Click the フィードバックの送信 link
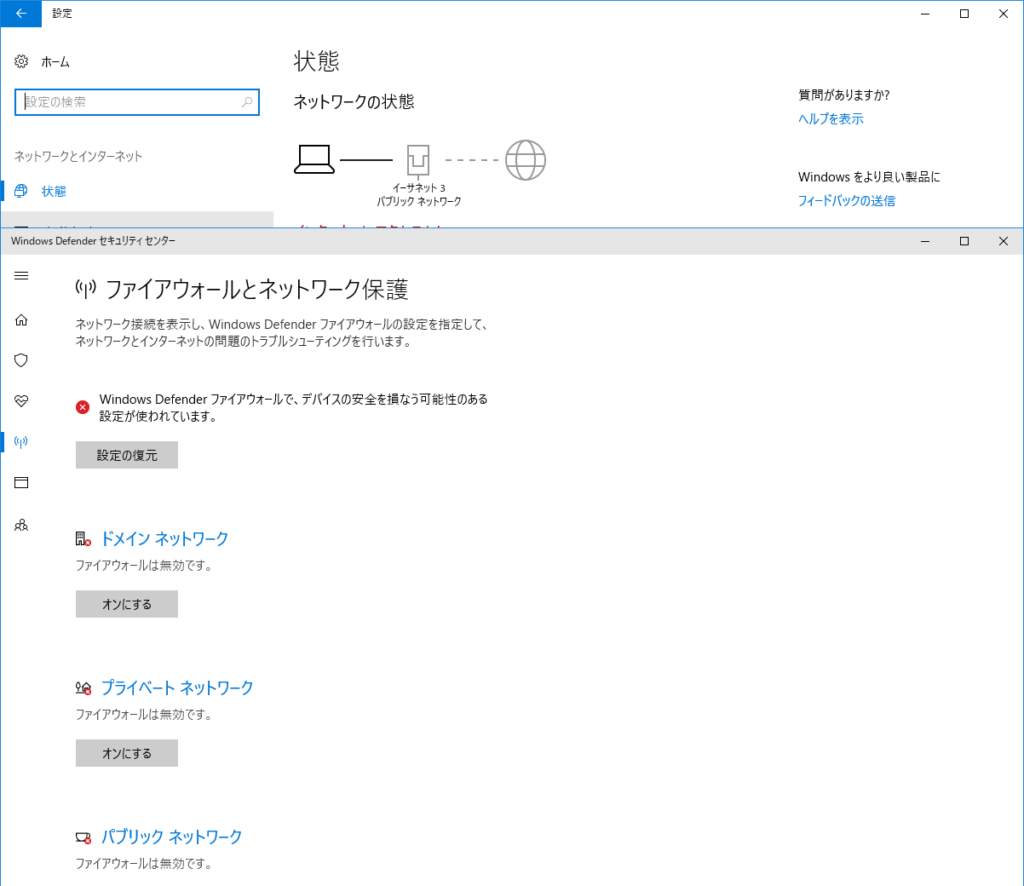Screen dimensions: 1024x886 [846, 201]
